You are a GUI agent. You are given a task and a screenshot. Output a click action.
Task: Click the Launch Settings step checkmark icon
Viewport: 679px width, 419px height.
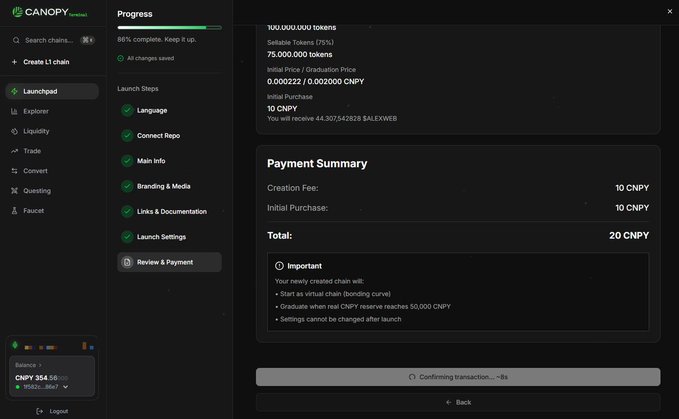point(127,237)
